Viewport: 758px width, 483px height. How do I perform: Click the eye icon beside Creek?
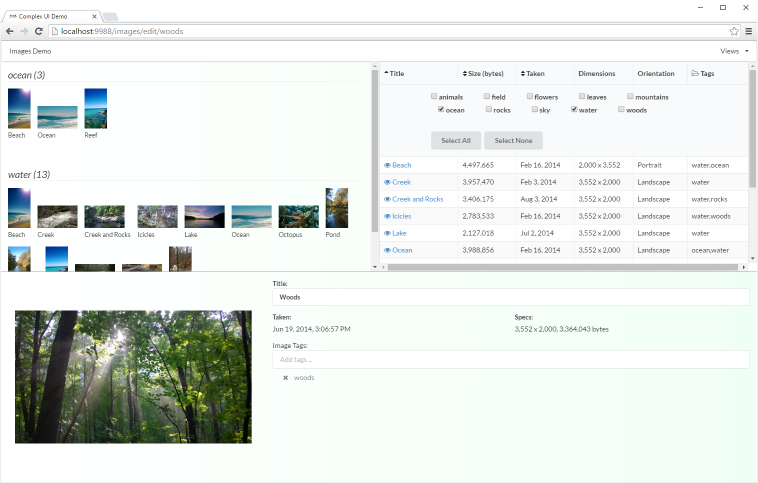click(x=387, y=182)
